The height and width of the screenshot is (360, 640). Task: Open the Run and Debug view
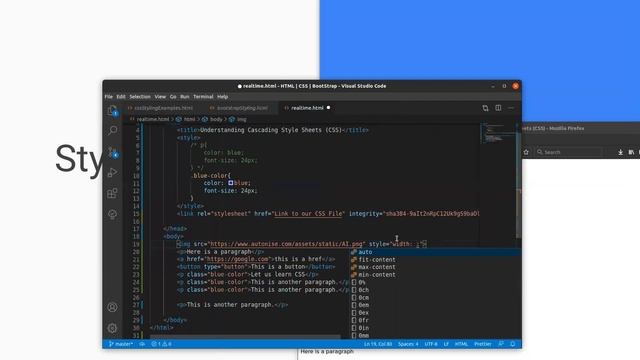click(x=112, y=173)
